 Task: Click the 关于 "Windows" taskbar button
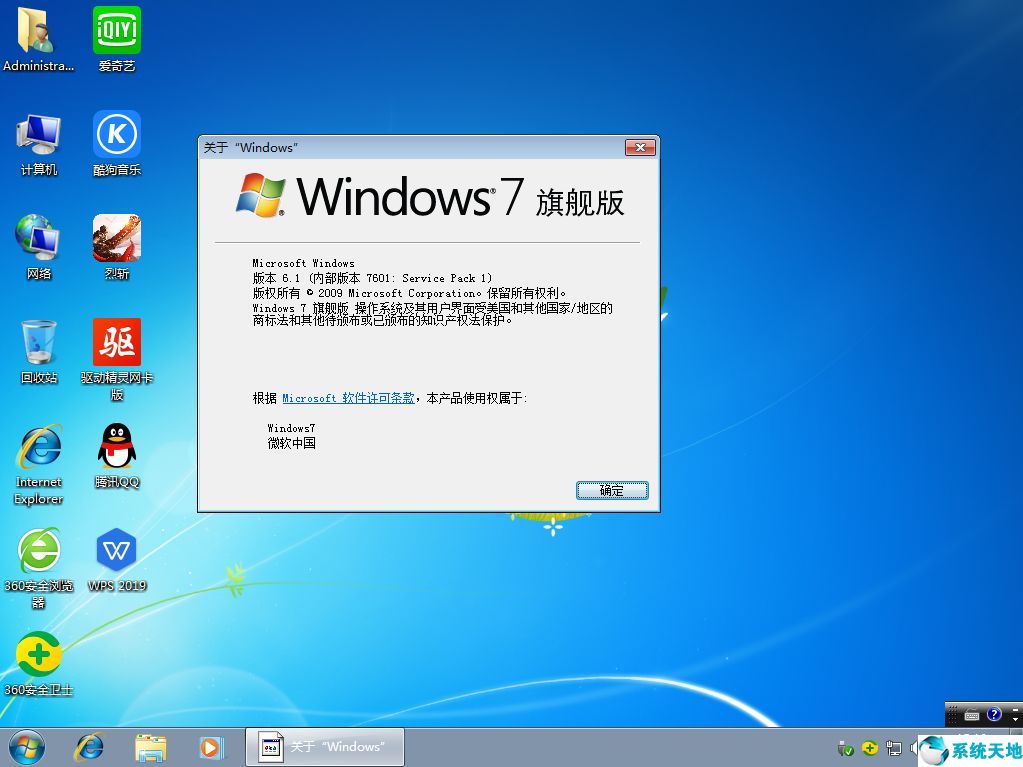(325, 747)
